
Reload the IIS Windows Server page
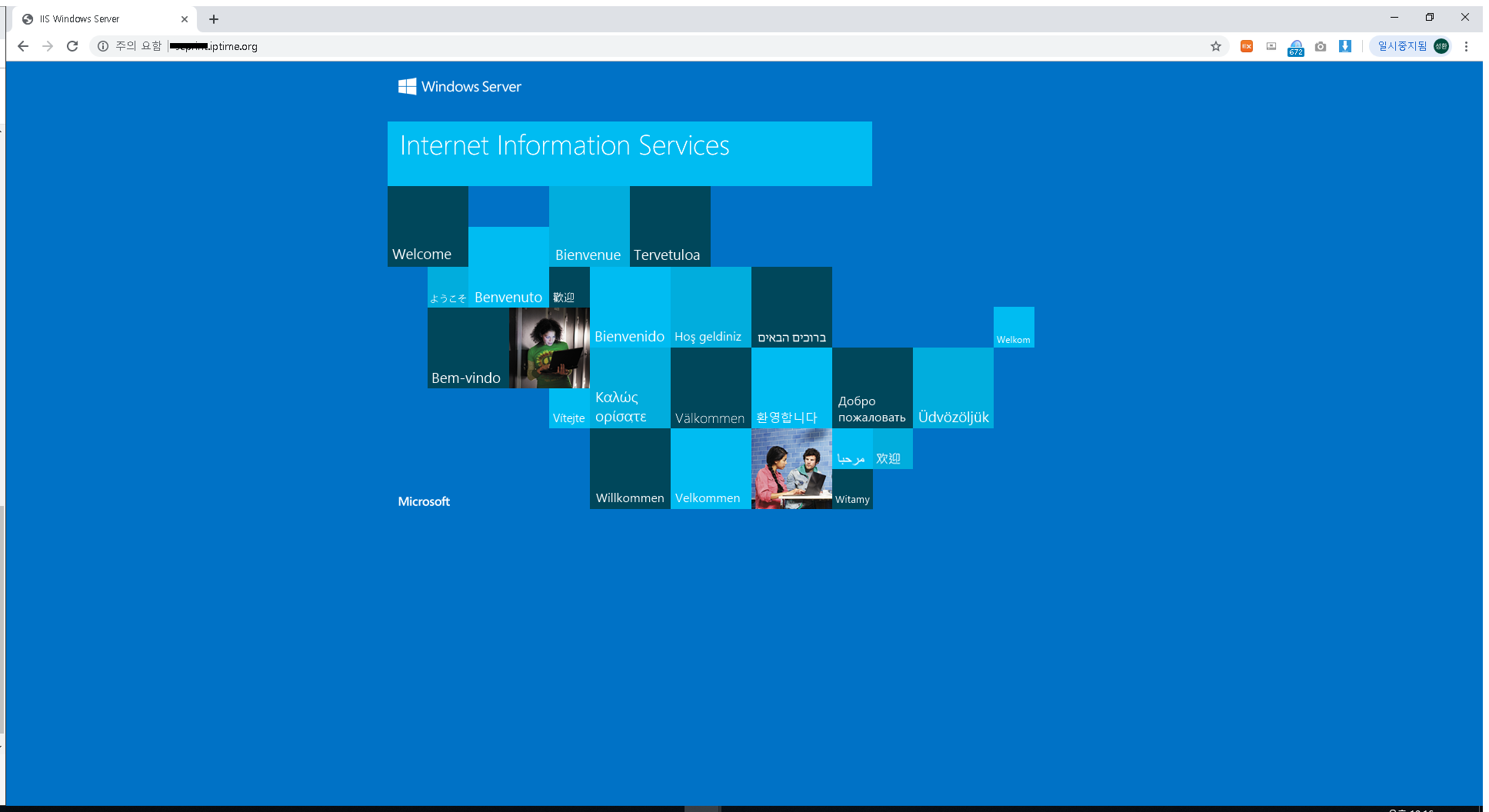pyautogui.click(x=72, y=46)
